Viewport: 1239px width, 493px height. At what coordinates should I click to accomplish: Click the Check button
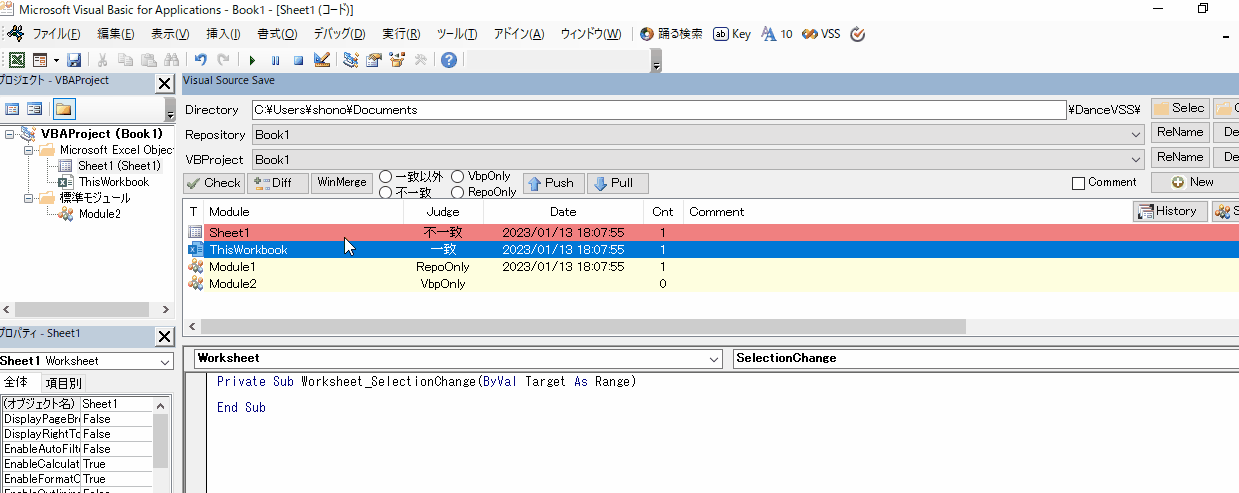214,183
